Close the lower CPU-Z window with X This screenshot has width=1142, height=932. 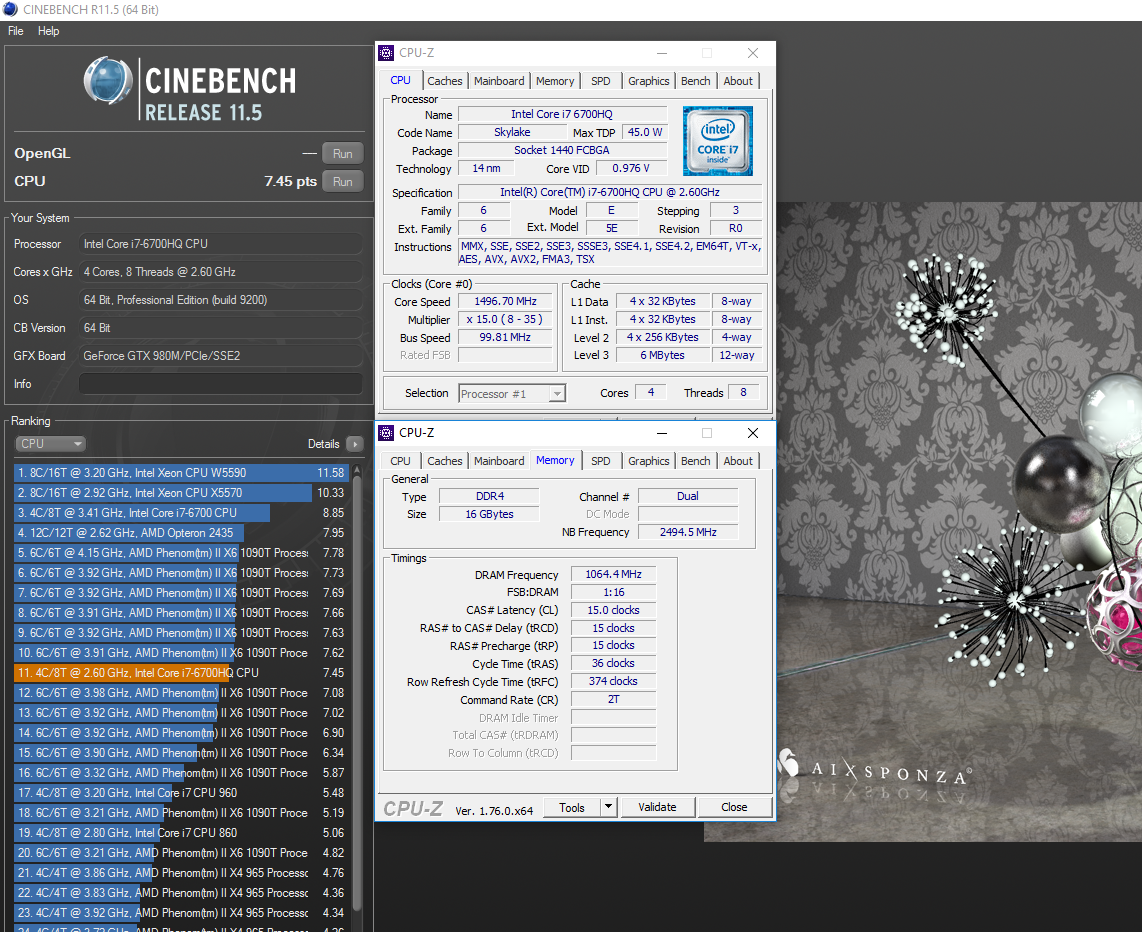tap(753, 433)
